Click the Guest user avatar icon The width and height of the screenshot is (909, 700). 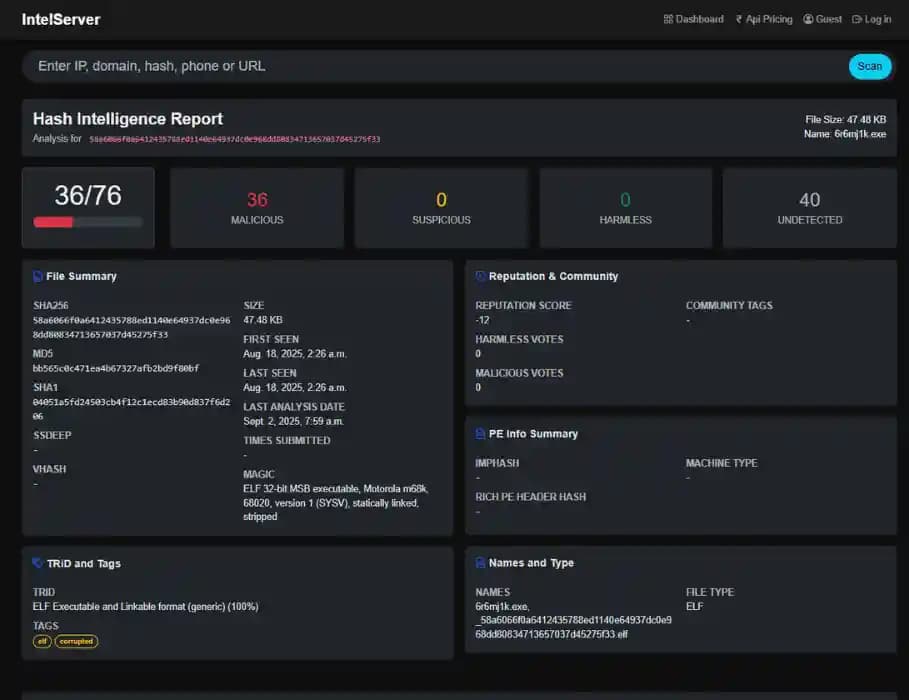tap(806, 19)
